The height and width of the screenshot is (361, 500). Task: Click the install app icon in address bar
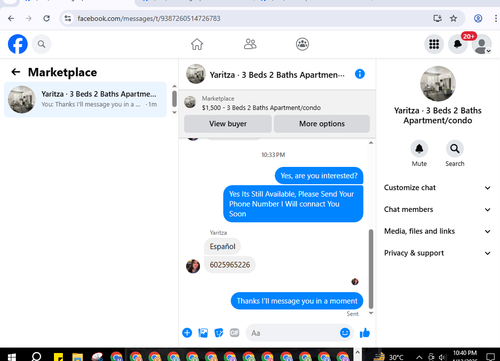coord(437,18)
